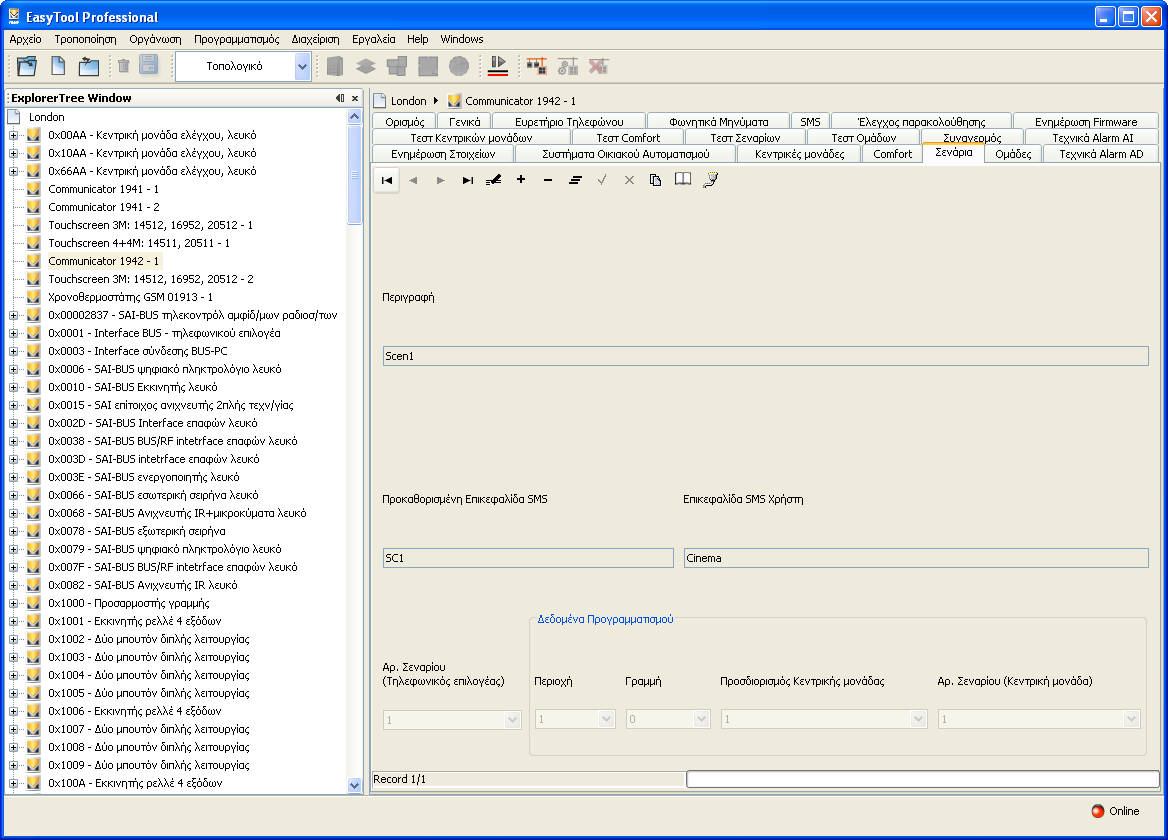Screen dimensions: 1168x840
Task: Open the Αρχείο menu
Action: click(x=25, y=39)
